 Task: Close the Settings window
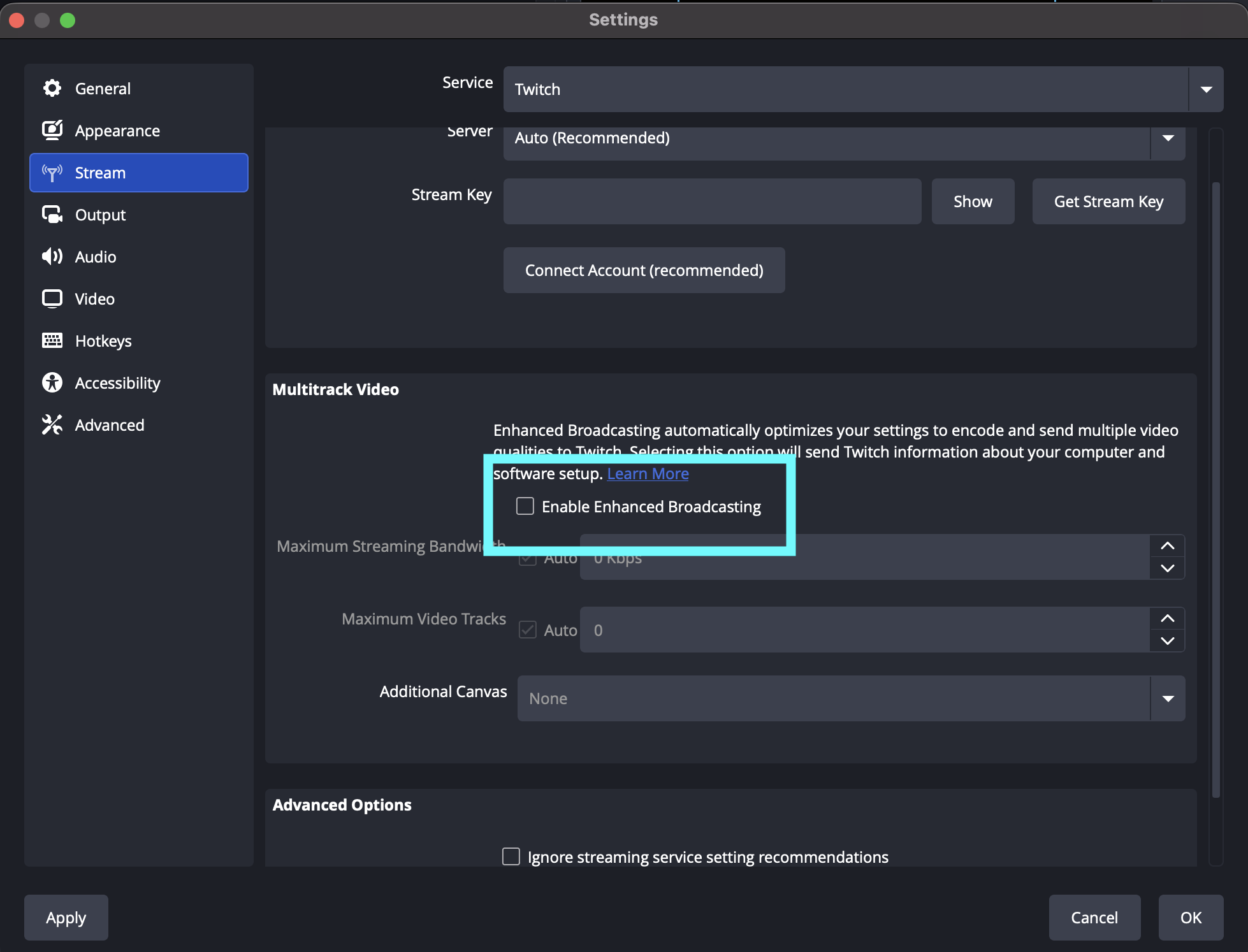(x=17, y=20)
